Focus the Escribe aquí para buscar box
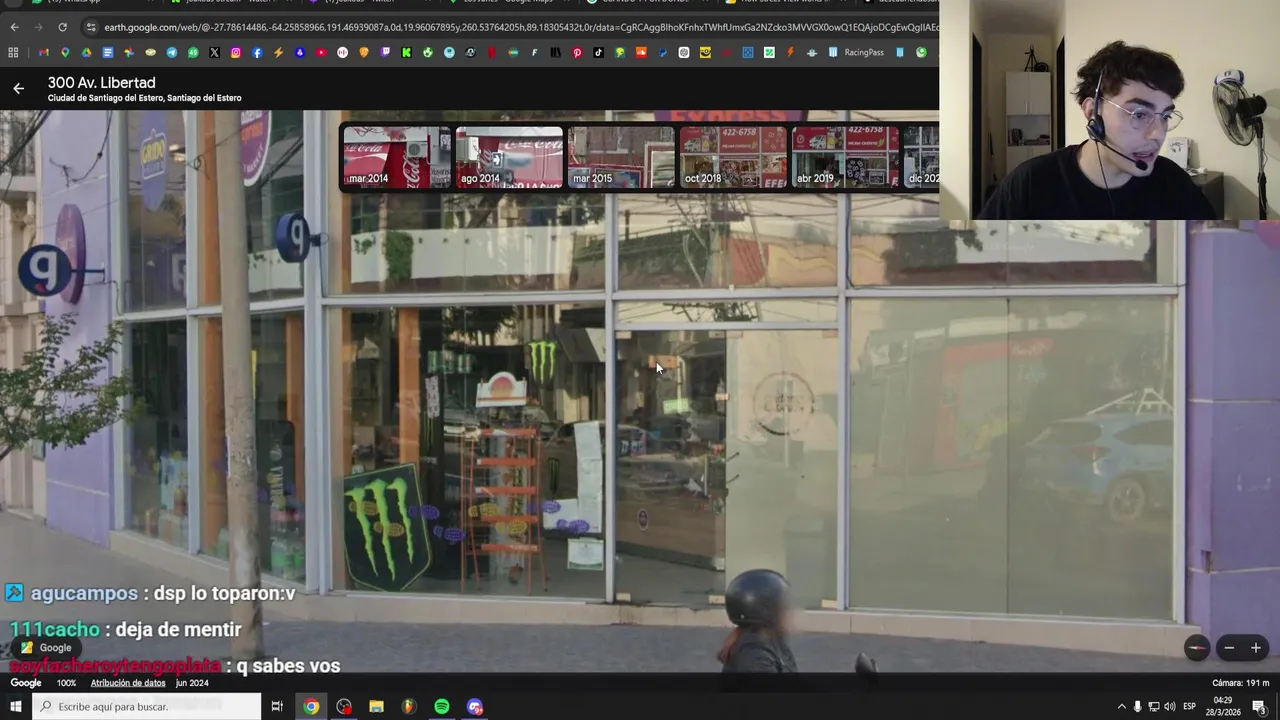This screenshot has width=1280, height=720. (x=147, y=706)
